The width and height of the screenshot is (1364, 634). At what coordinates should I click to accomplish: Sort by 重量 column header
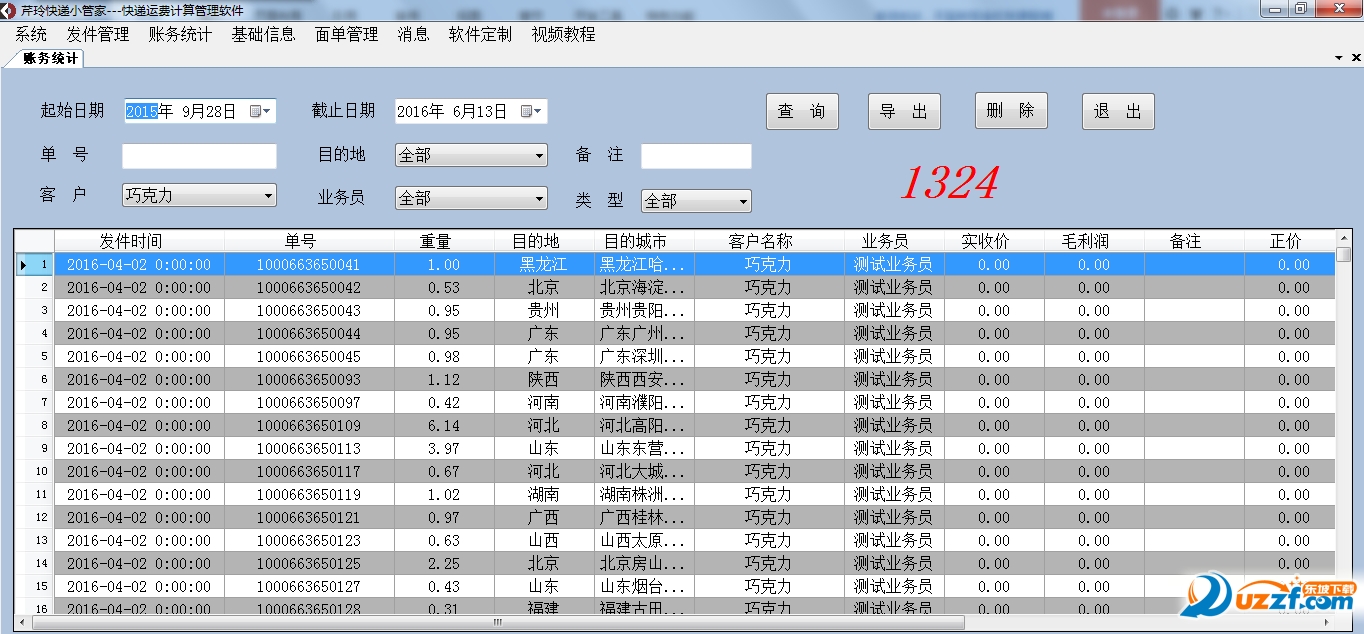[x=444, y=241]
